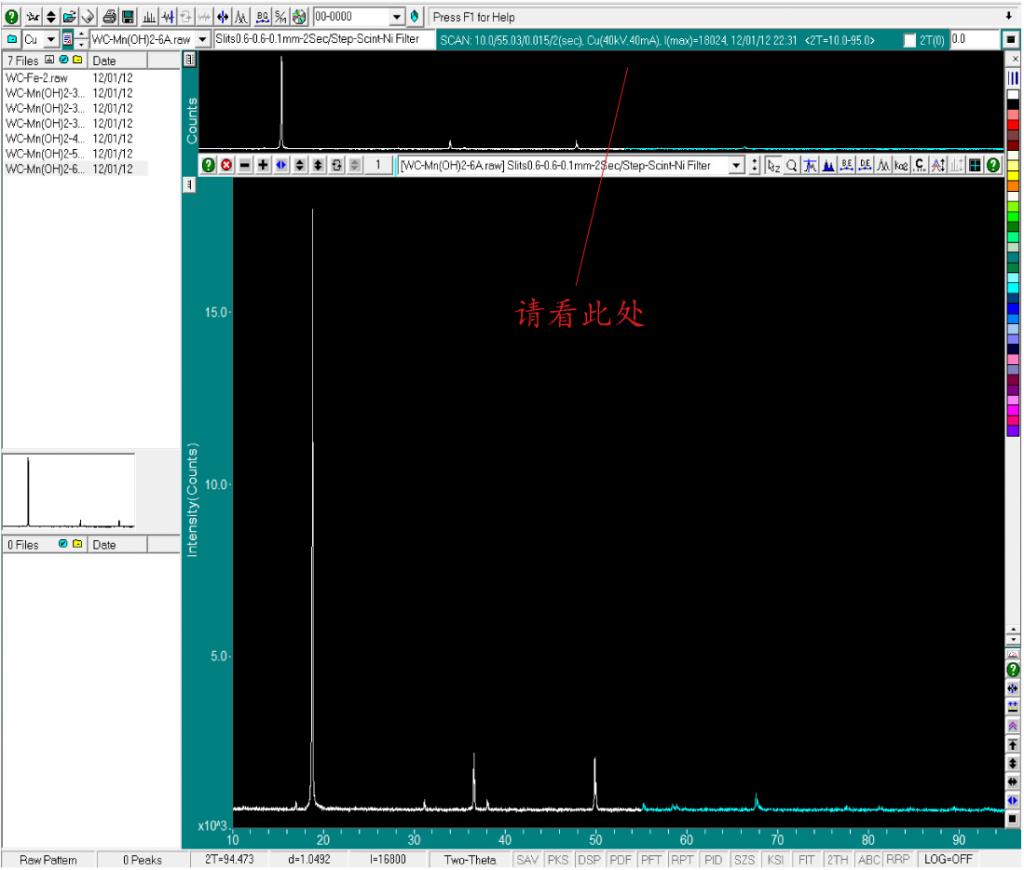Image resolution: width=1024 pixels, height=870 pixels.
Task: Click the Date header in lower 0 Files list
Action: point(118,545)
